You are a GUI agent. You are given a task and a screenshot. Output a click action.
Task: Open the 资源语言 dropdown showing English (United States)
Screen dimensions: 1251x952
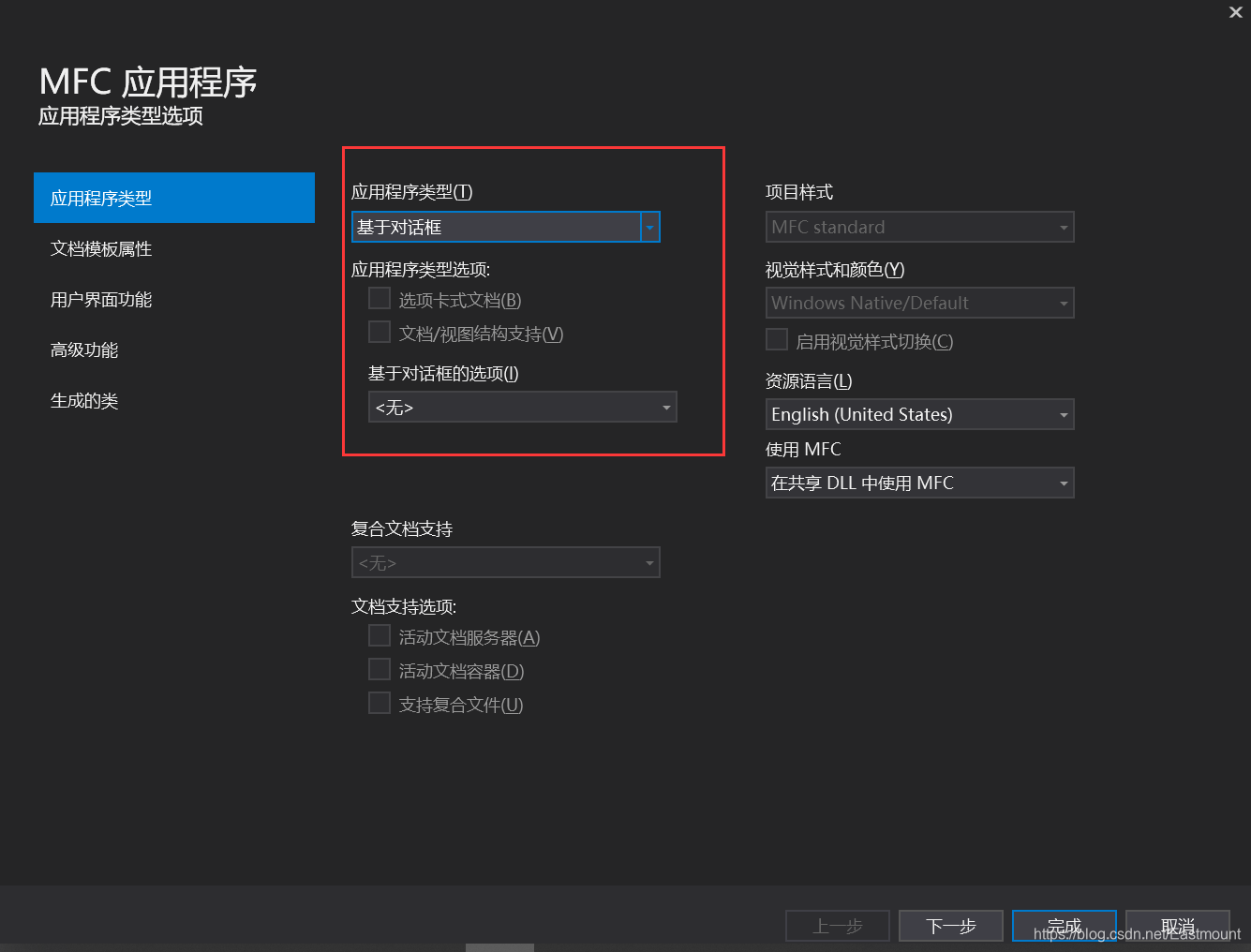pyautogui.click(x=920, y=414)
